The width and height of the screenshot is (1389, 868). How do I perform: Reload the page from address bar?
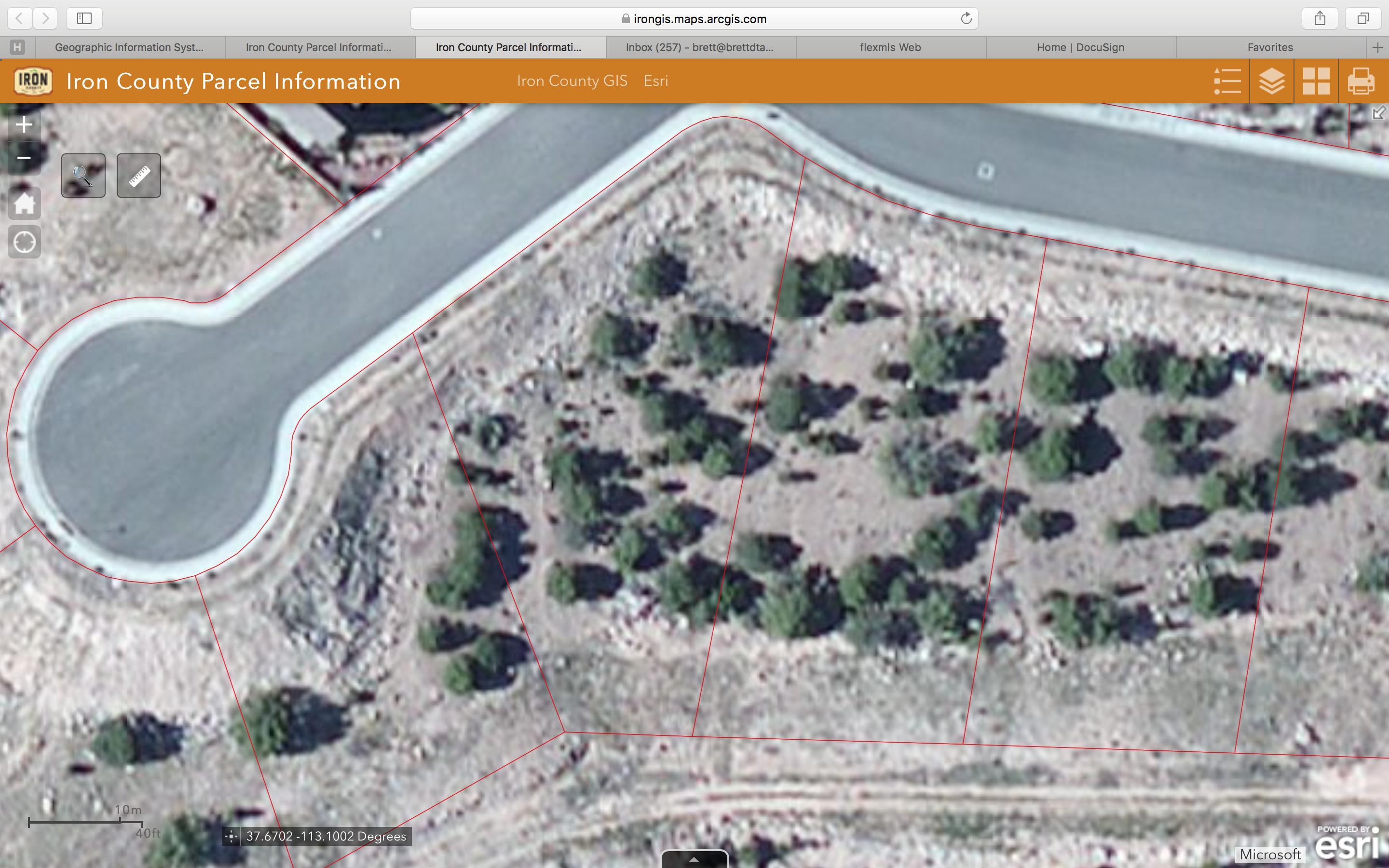[966, 18]
